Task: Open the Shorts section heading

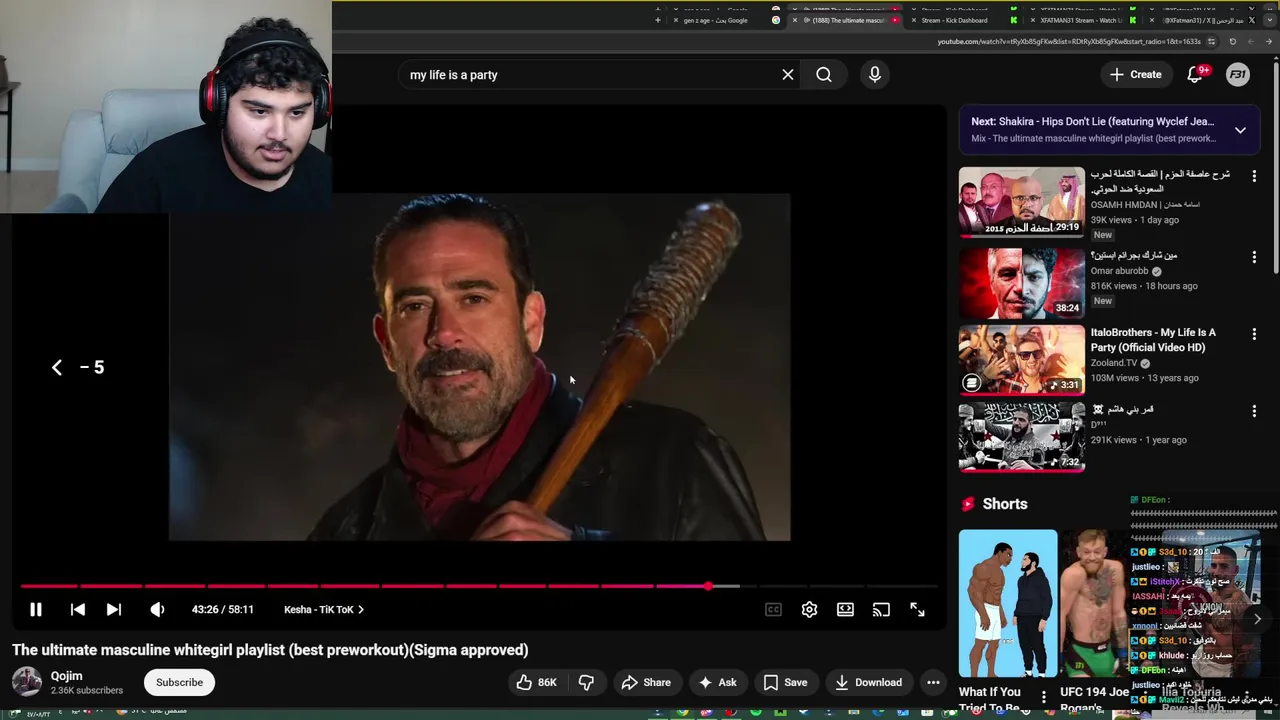Action: 1004,504
